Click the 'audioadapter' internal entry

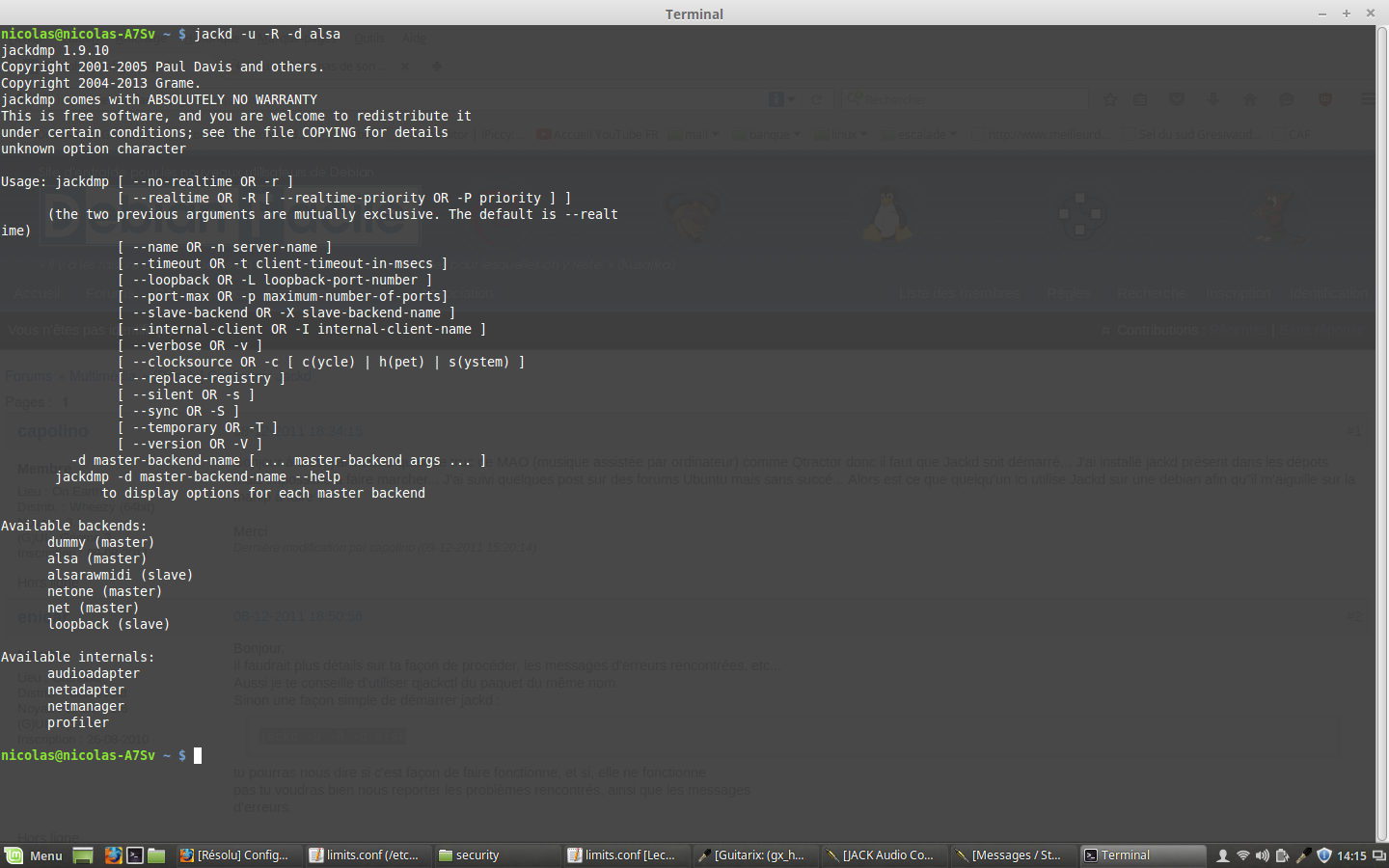(x=94, y=673)
